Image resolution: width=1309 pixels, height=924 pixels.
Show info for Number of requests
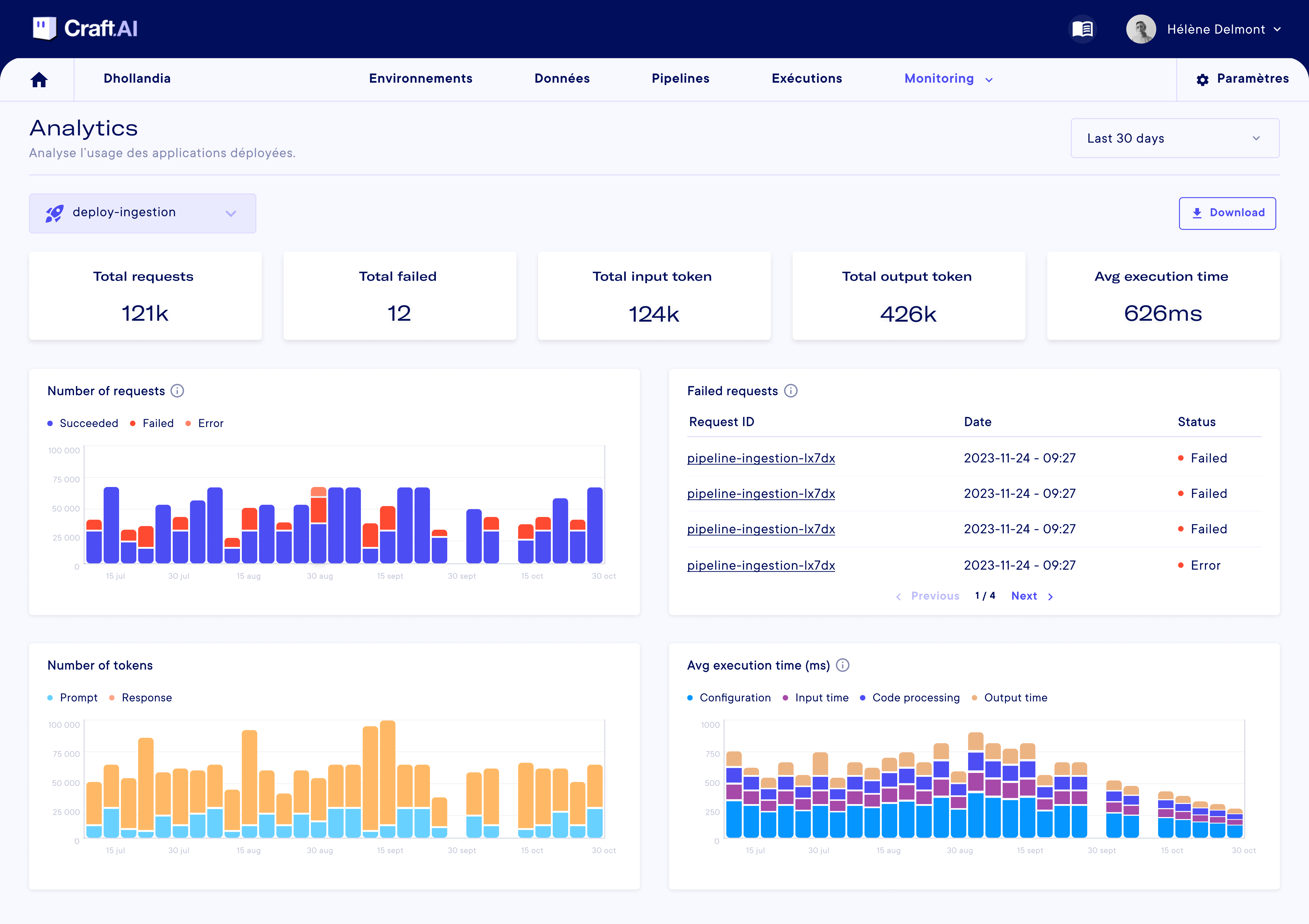[177, 391]
